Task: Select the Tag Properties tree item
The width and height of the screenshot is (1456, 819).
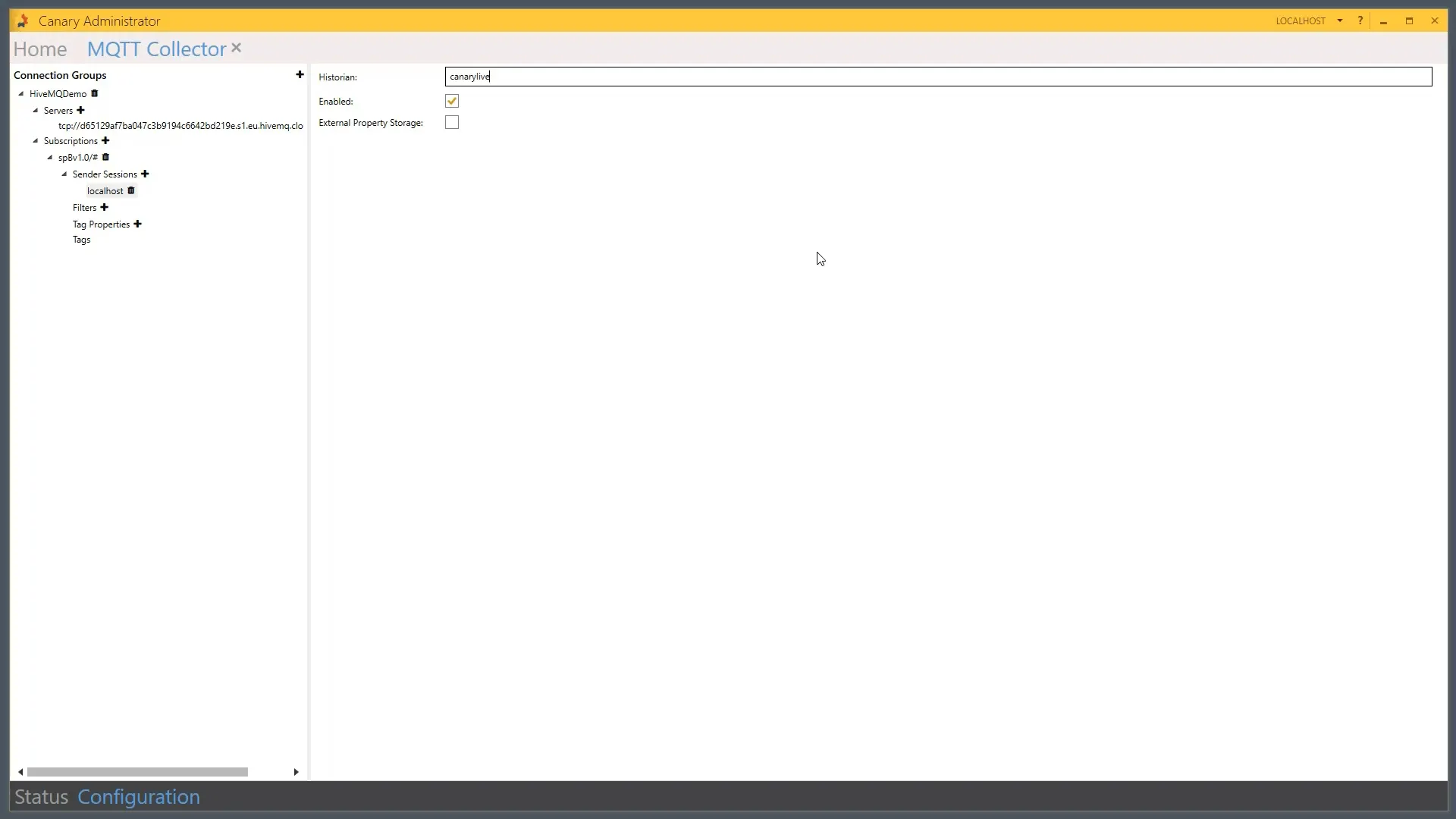Action: point(101,224)
